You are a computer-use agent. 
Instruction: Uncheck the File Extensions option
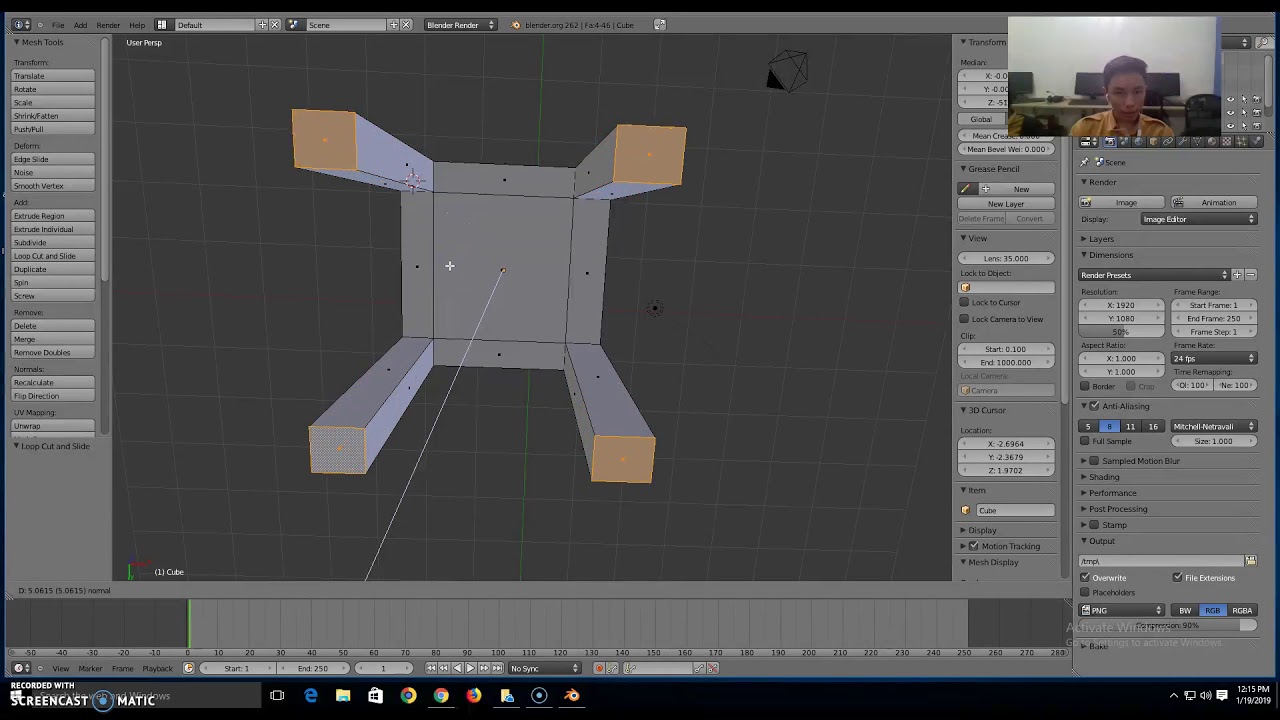point(1178,578)
